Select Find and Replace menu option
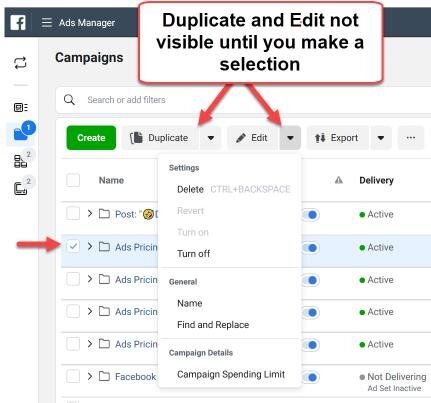 [x=213, y=325]
